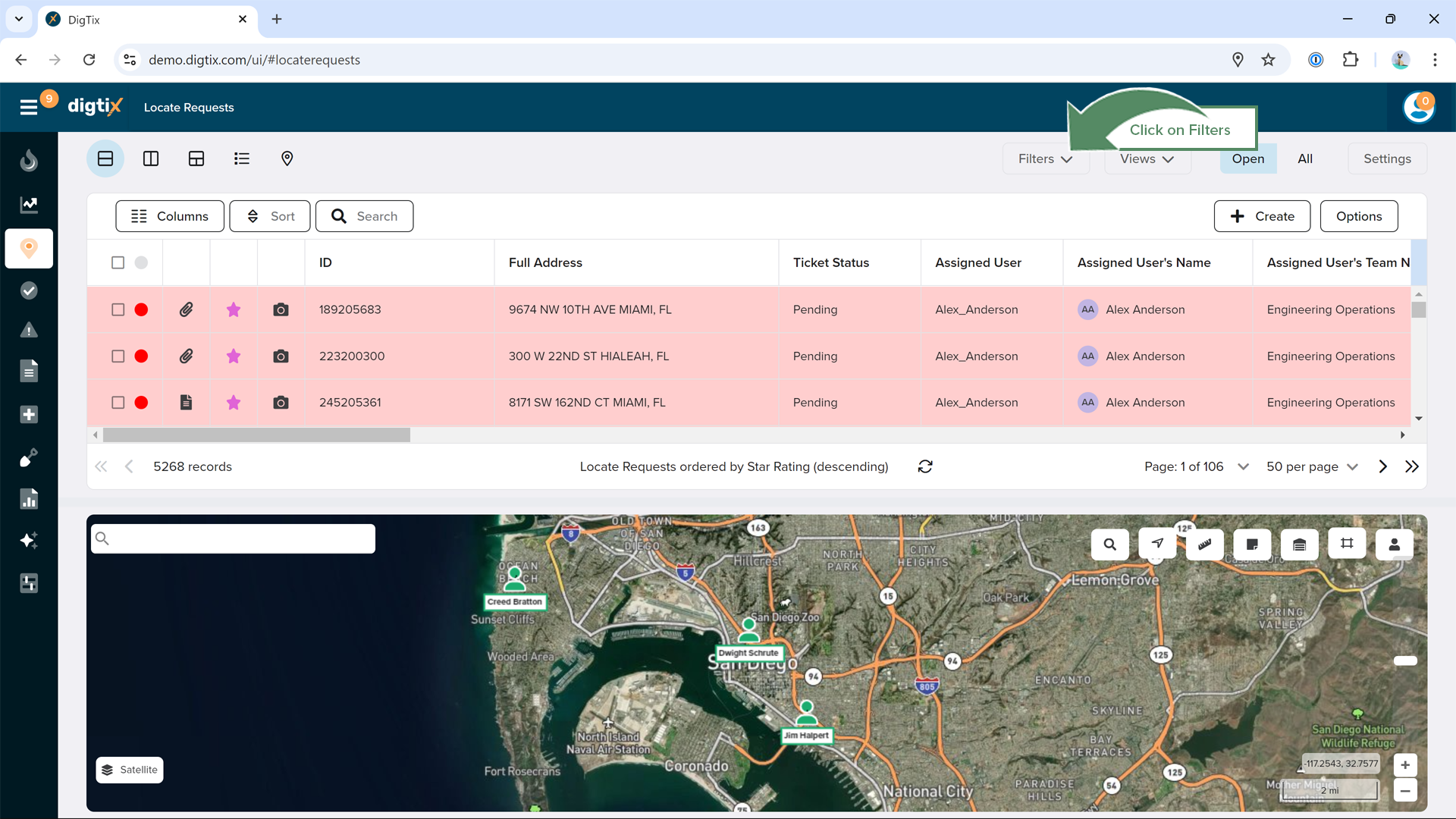1456x819 pixels.
Task: Click the map pin view icon
Action: (287, 158)
